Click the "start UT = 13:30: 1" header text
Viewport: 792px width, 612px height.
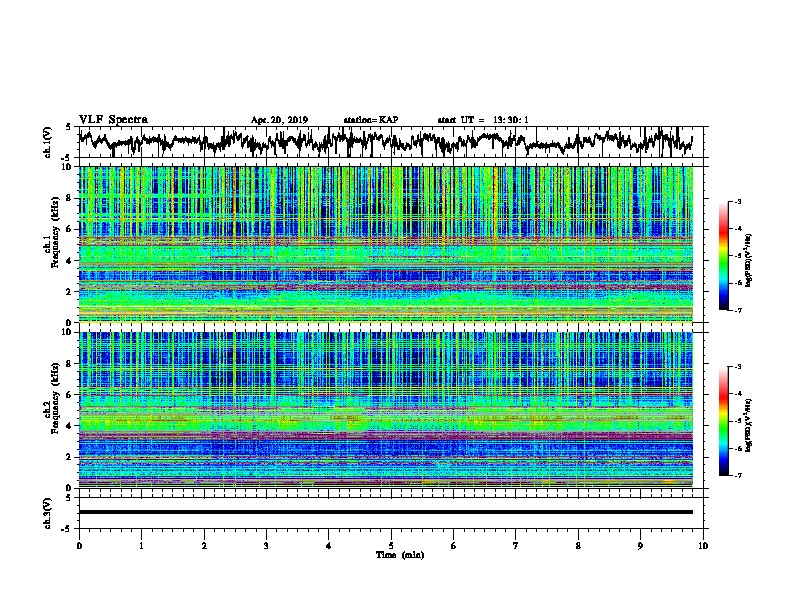482,120
